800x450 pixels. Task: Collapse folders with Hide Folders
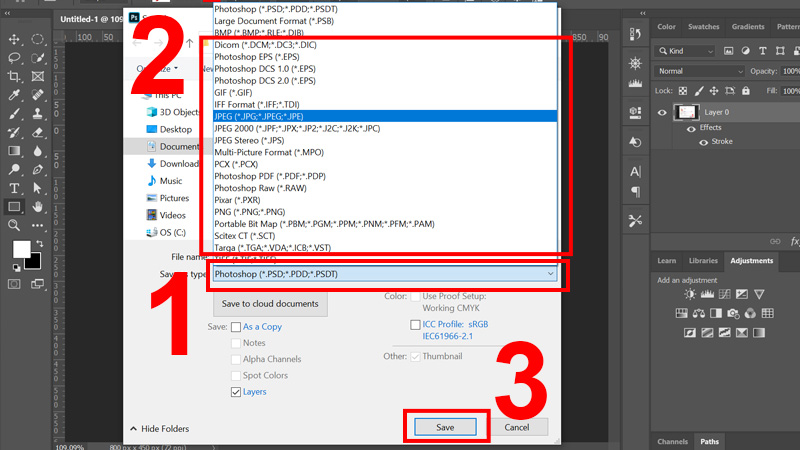(160, 429)
